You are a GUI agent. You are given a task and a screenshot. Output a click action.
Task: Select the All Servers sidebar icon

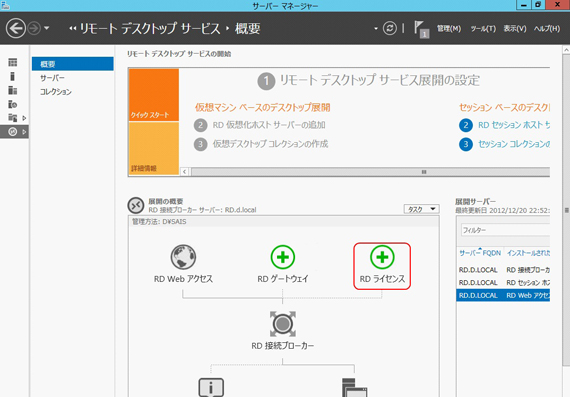point(13,90)
